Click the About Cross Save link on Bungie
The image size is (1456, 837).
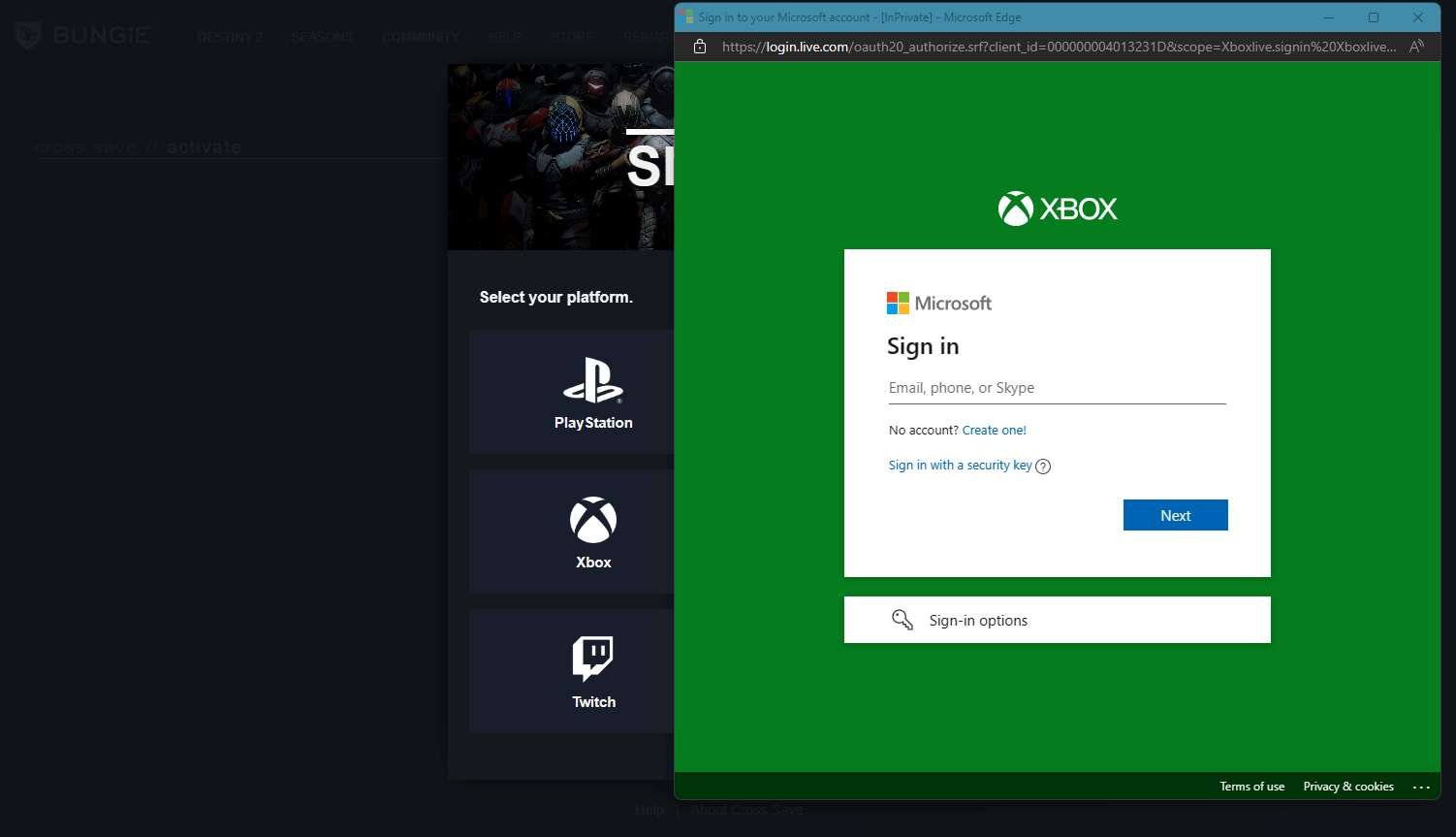(x=746, y=810)
